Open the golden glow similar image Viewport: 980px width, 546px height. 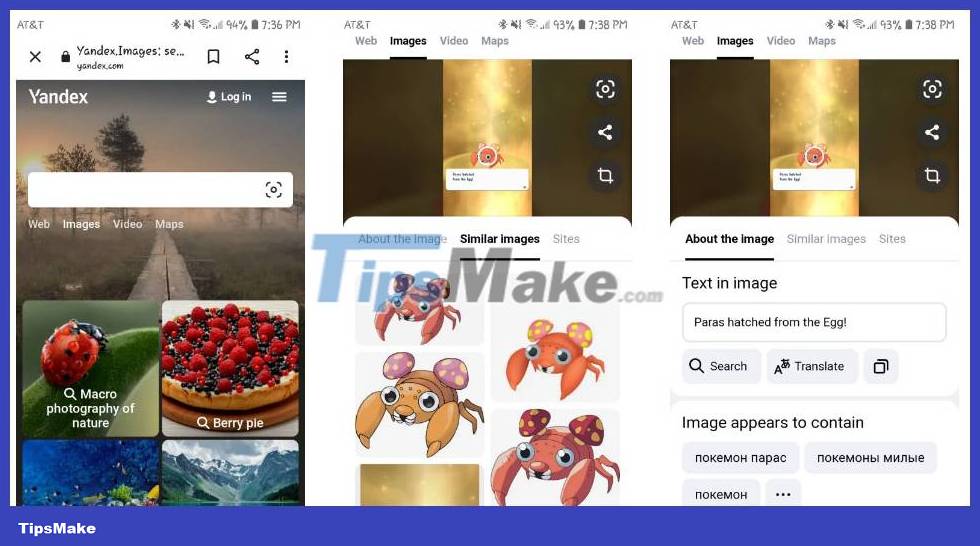419,485
